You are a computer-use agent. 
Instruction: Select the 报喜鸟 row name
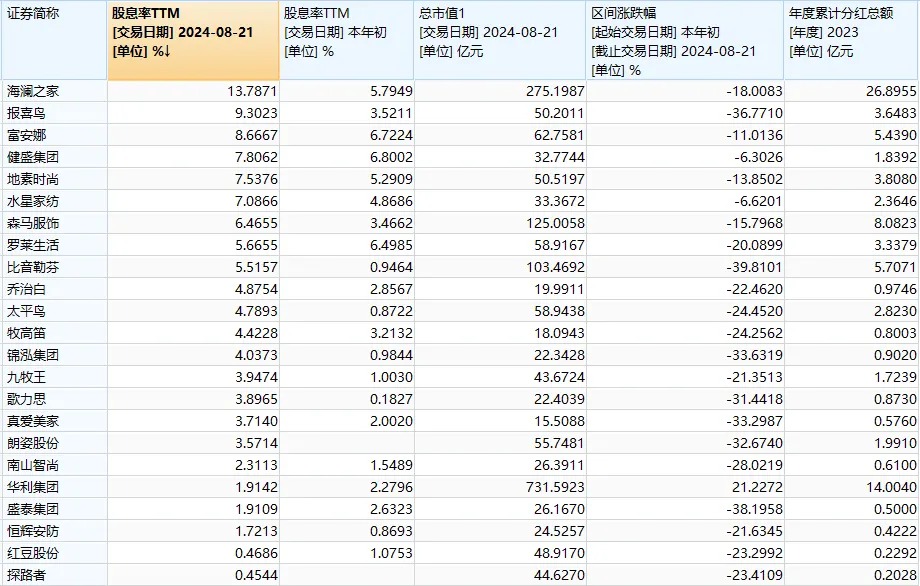point(26,113)
